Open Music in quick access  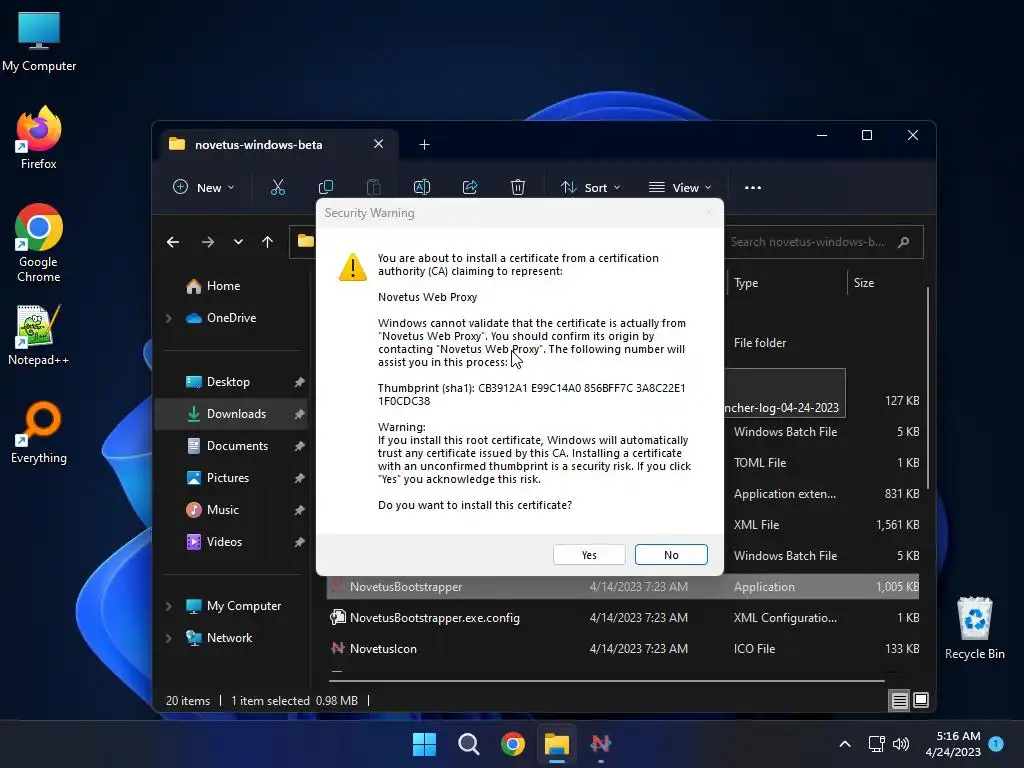222,510
